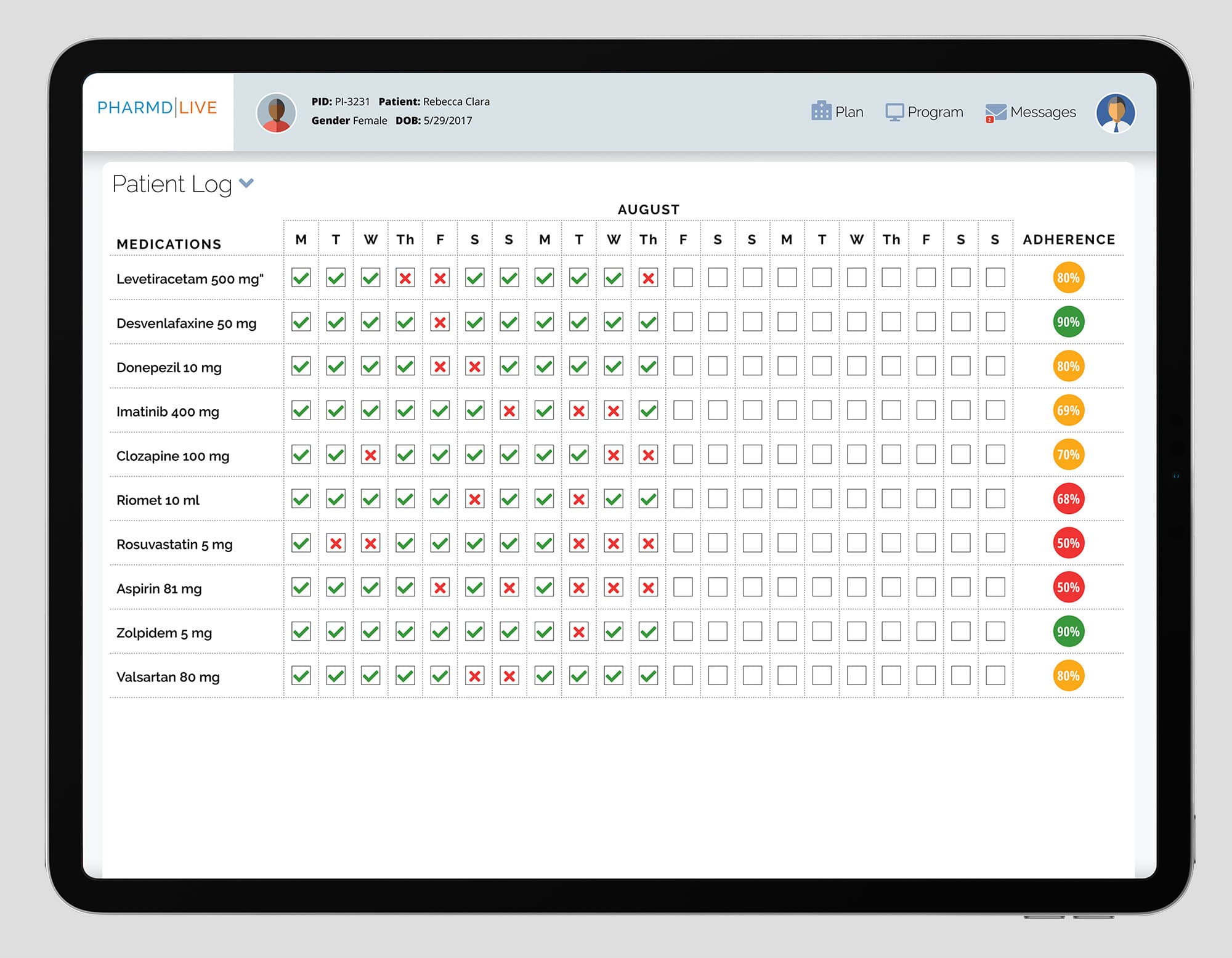Toggle Levetiracetam first Monday checkbox
The width and height of the screenshot is (1232, 958).
(301, 278)
